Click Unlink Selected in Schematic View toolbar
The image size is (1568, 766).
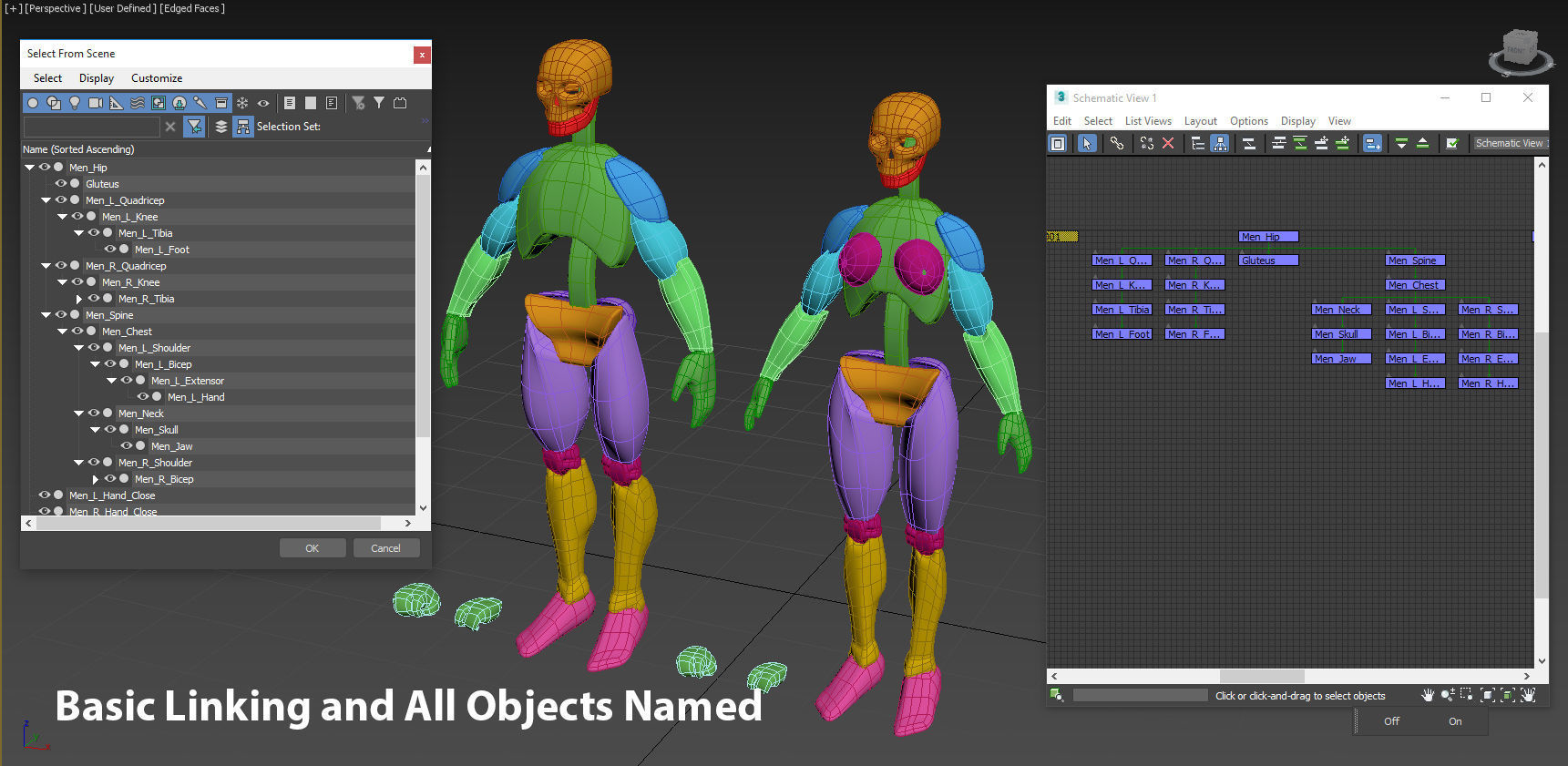(1147, 143)
